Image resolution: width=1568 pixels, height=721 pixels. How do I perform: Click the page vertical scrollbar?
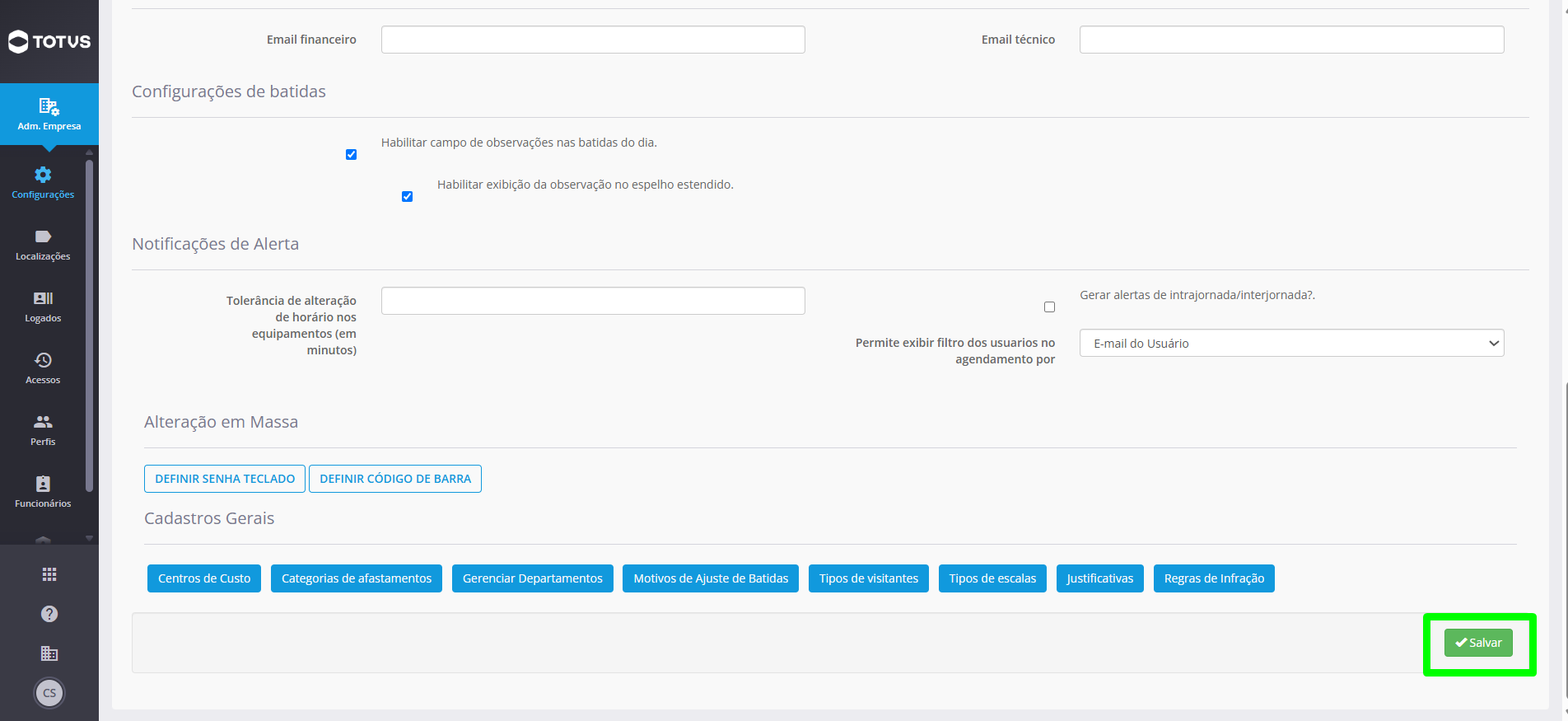1565,540
